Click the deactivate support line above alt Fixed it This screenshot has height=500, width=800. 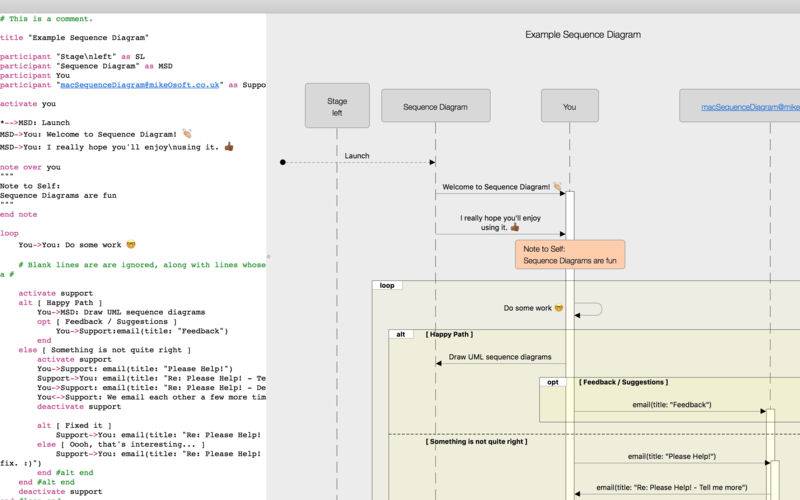click(x=79, y=407)
